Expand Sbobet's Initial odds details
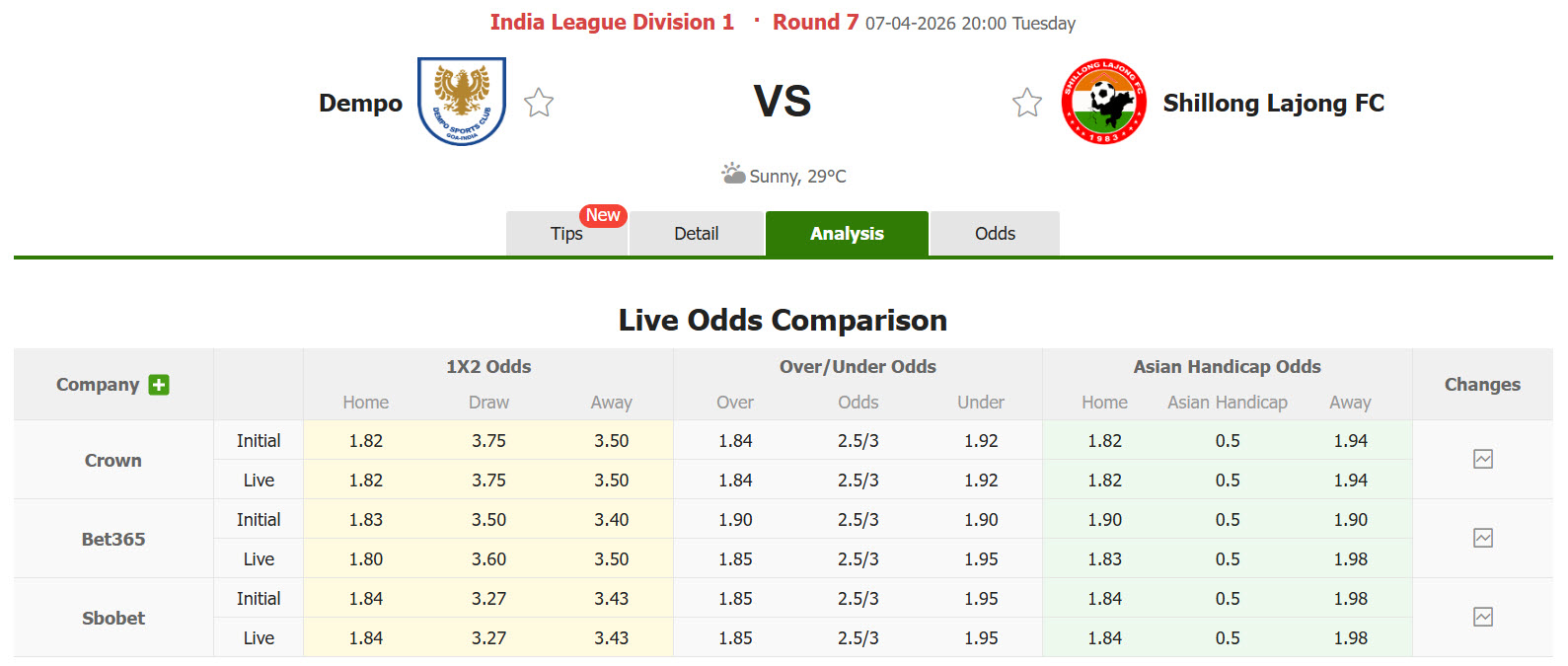1568x666 pixels. pyautogui.click(x=258, y=598)
